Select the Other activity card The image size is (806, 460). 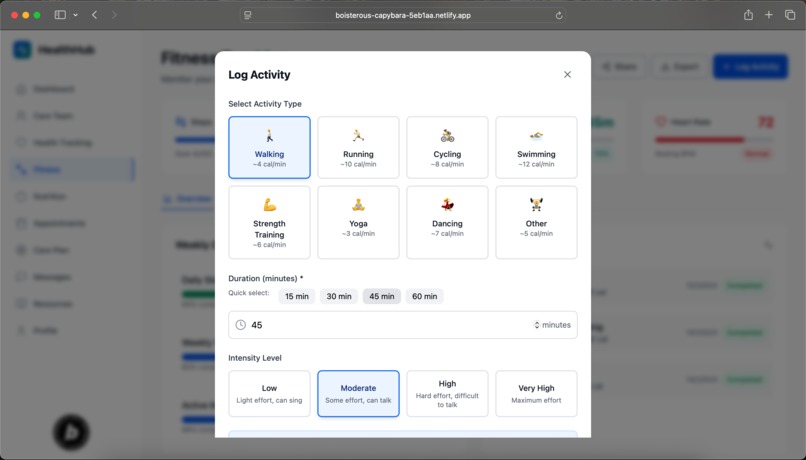tap(536, 222)
